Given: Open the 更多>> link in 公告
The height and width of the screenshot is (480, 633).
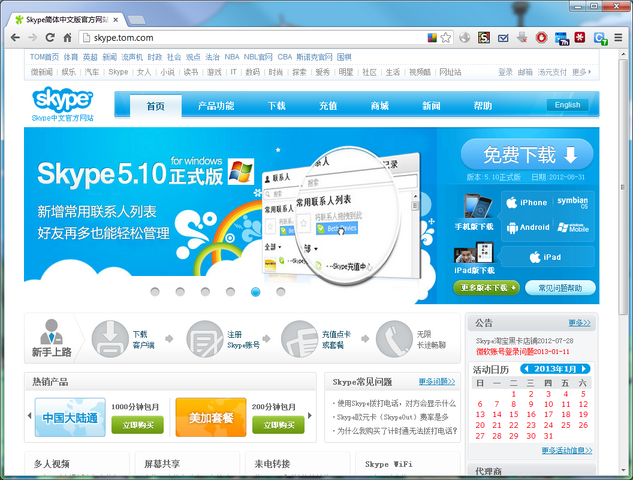Looking at the screenshot, I should pyautogui.click(x=579, y=323).
